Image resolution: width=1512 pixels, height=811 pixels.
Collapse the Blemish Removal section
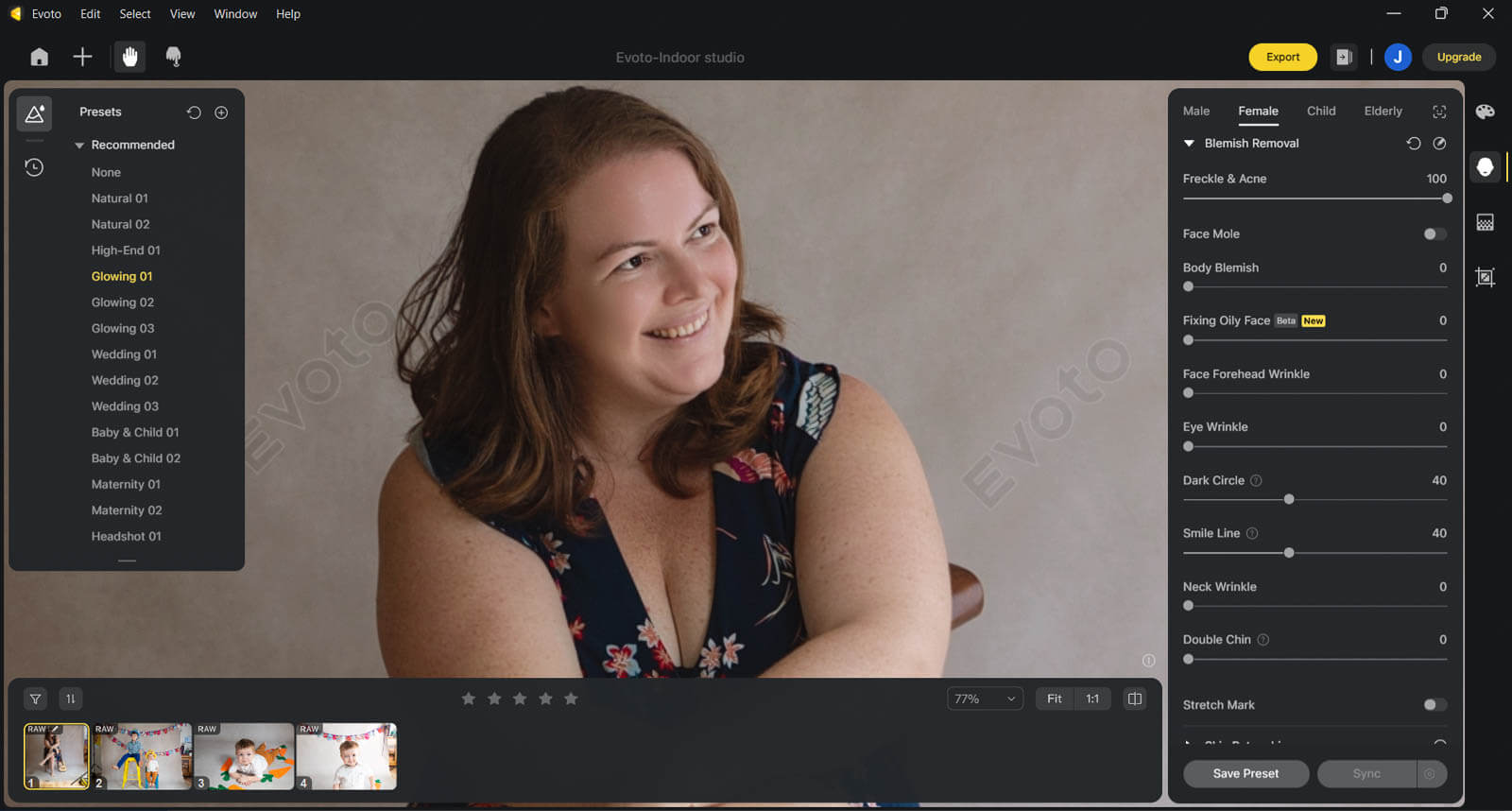[1189, 144]
